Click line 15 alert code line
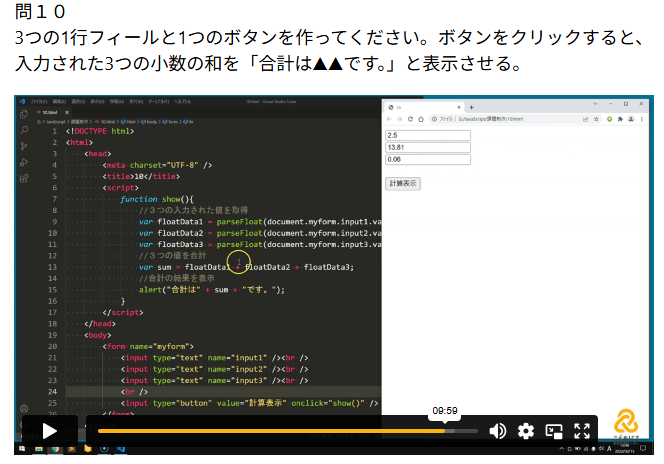664x464 pixels. [x=212, y=290]
